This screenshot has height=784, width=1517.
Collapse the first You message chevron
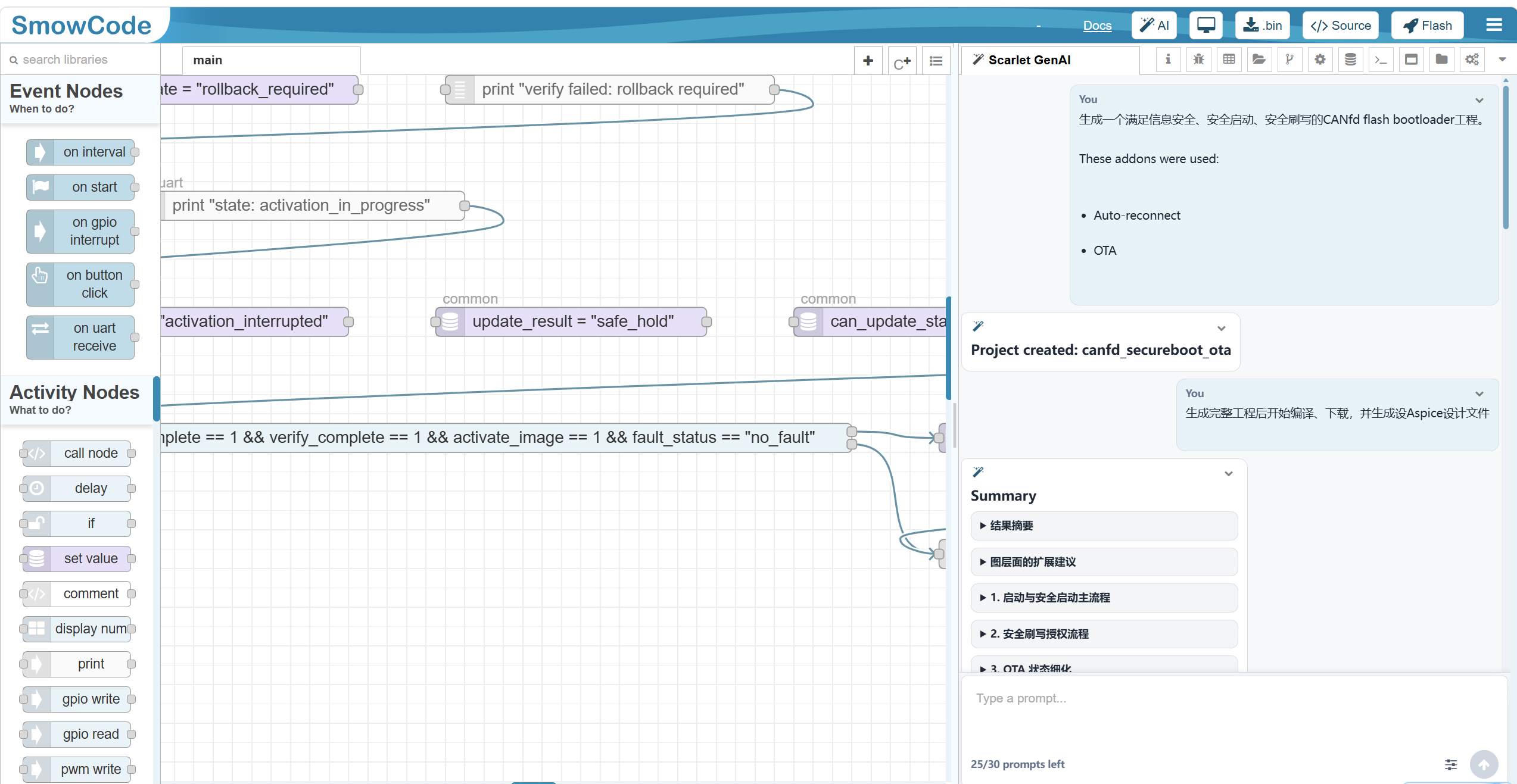(1479, 100)
